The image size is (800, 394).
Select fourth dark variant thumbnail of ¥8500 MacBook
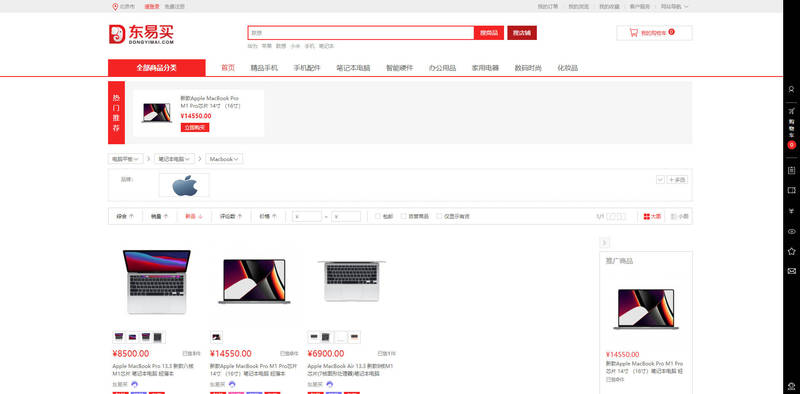point(158,337)
